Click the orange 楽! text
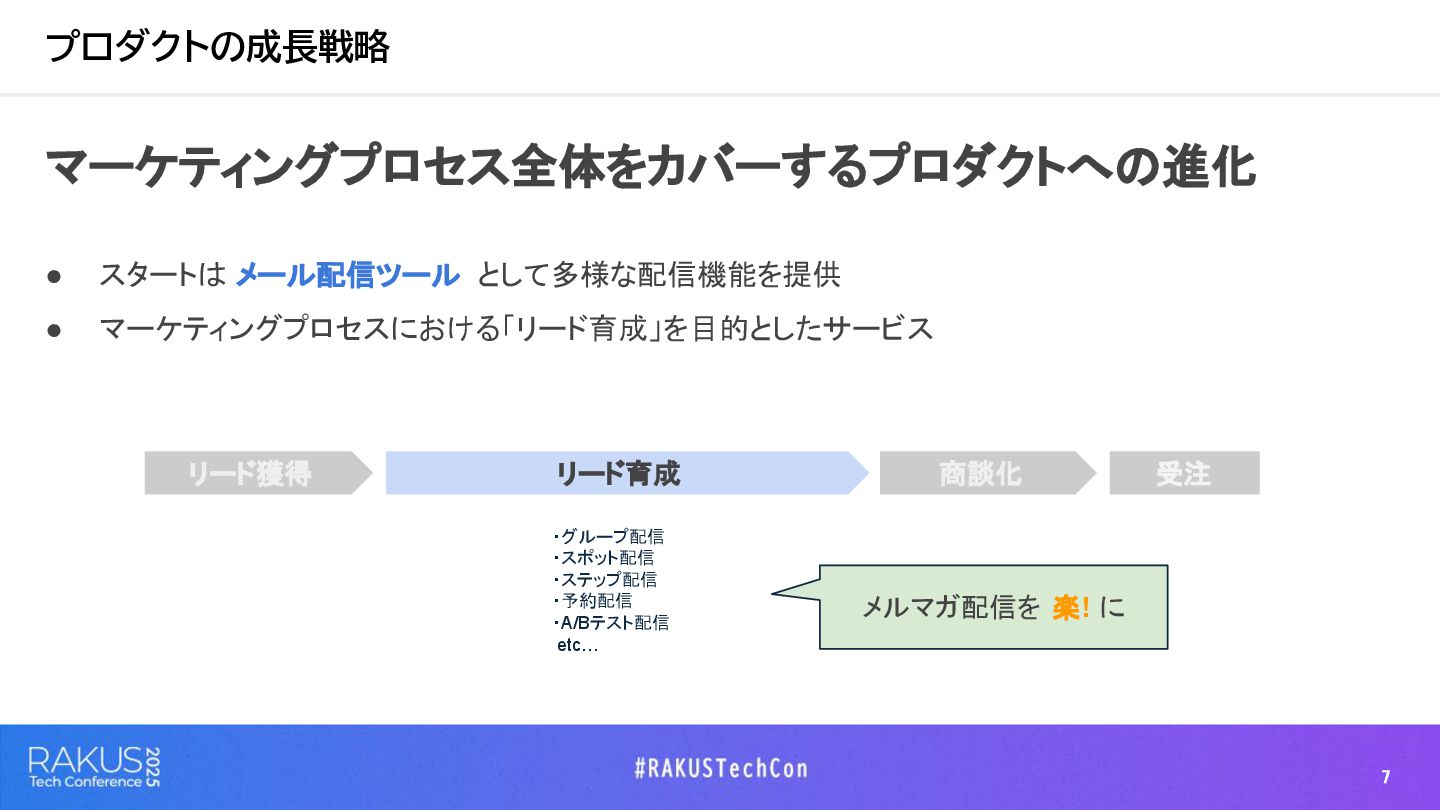The image size is (1440, 810). (1071, 607)
